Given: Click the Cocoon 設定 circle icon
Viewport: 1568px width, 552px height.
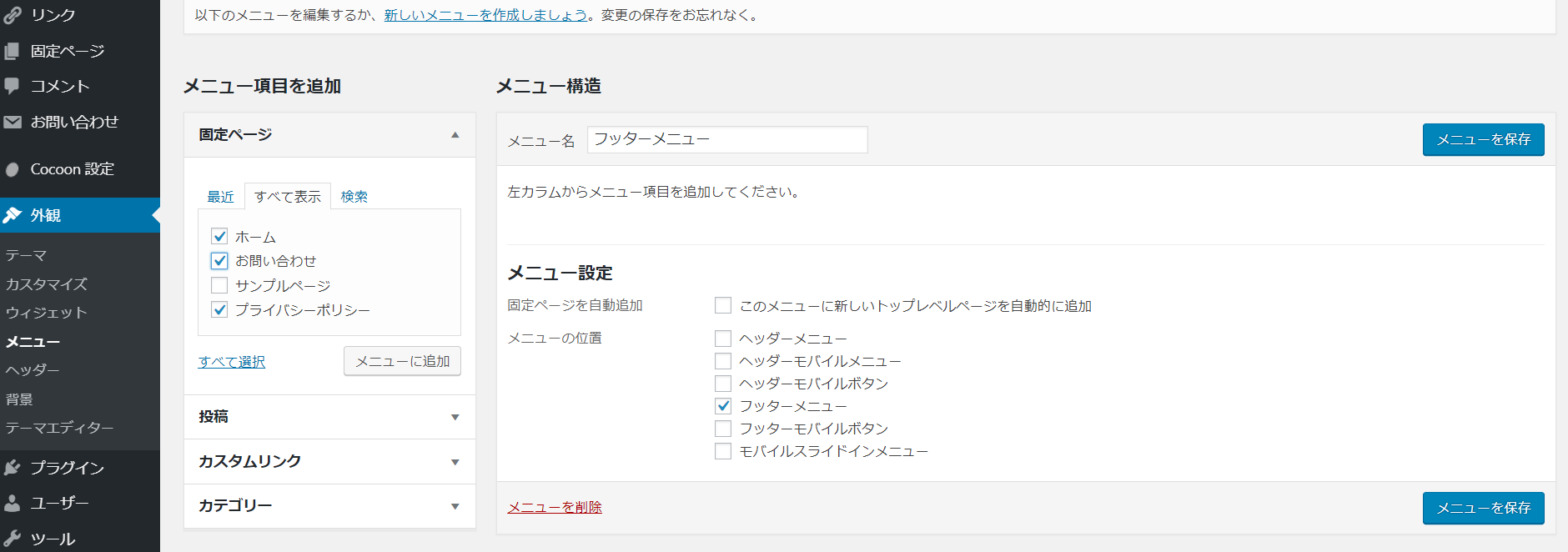Looking at the screenshot, I should (13, 169).
